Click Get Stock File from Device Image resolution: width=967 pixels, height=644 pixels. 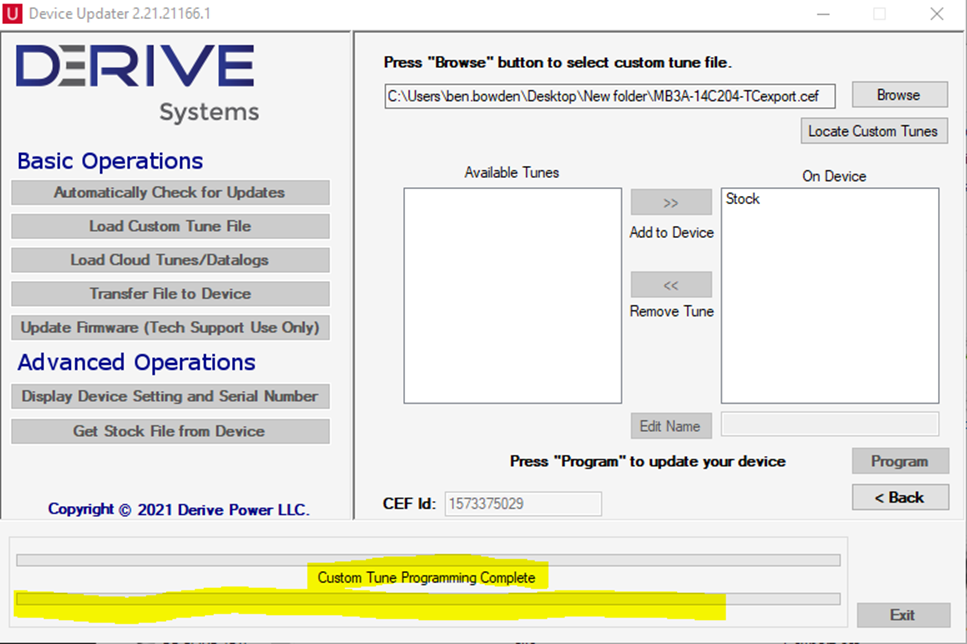(170, 431)
